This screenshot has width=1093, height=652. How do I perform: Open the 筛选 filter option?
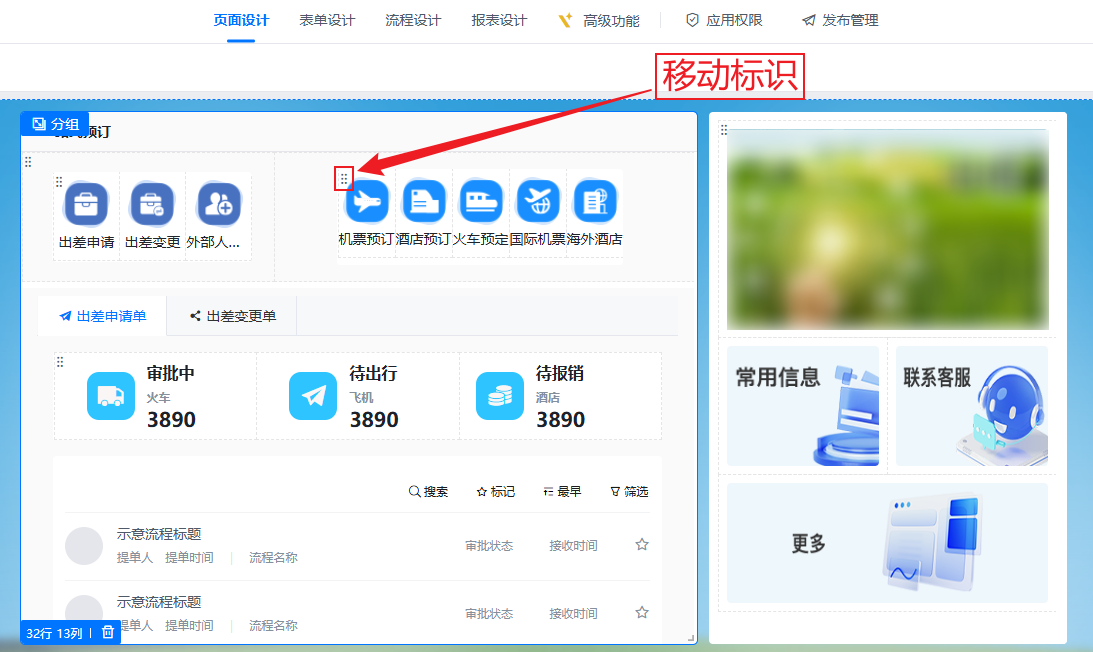629,492
